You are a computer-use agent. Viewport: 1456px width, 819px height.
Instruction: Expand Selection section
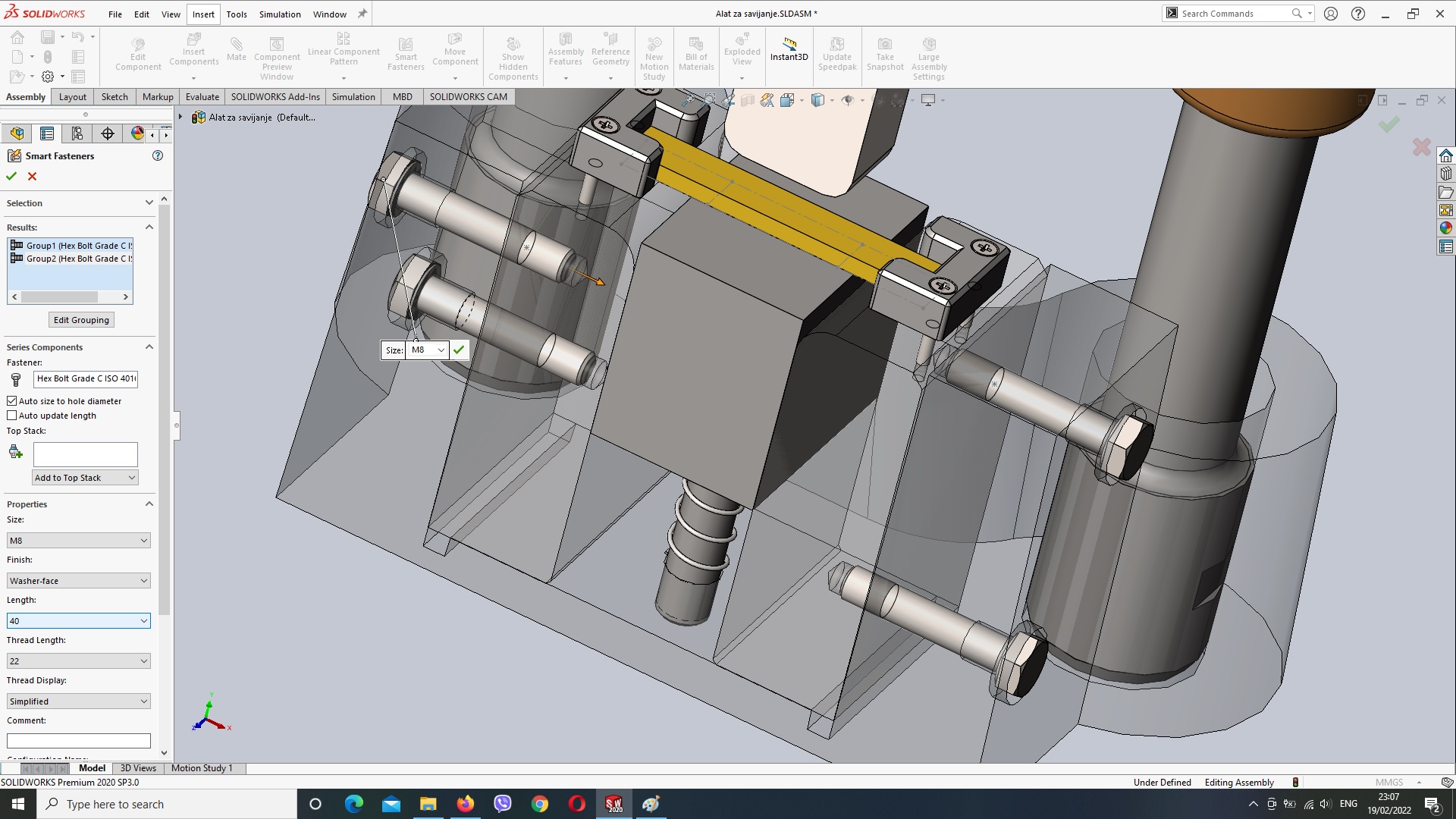149,202
